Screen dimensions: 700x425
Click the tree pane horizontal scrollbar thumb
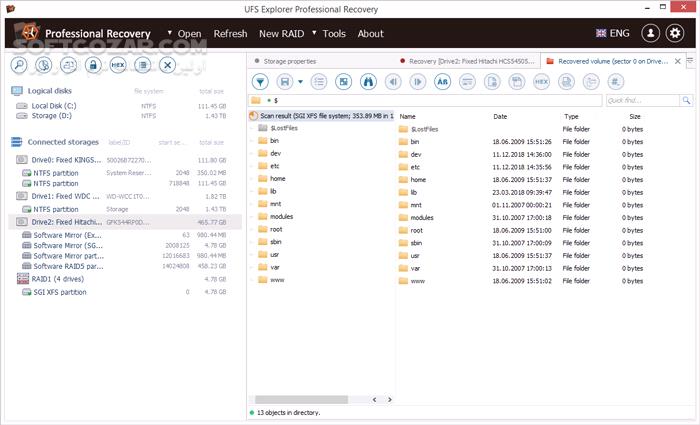tap(301, 399)
